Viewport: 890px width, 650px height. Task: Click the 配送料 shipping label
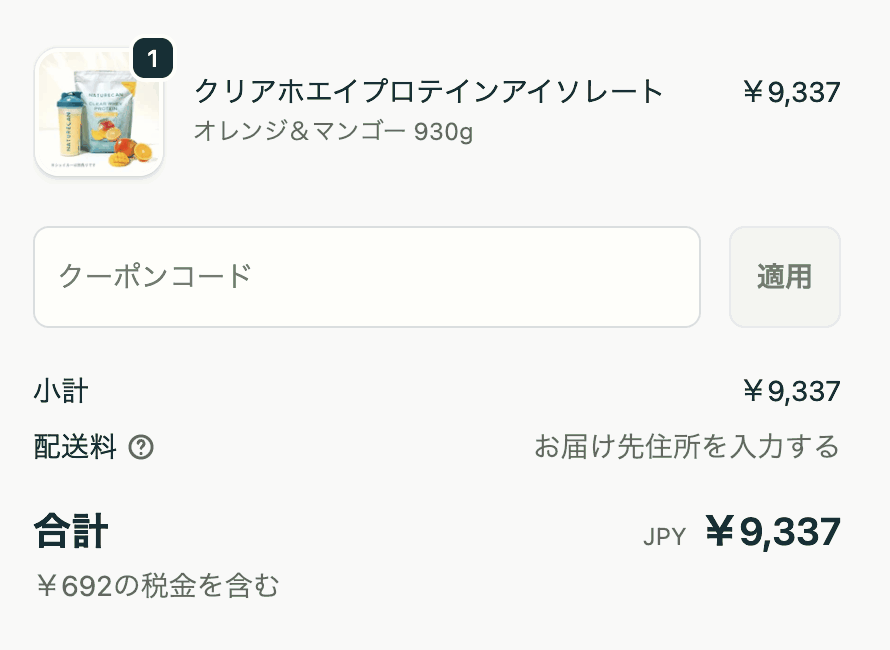[75, 448]
